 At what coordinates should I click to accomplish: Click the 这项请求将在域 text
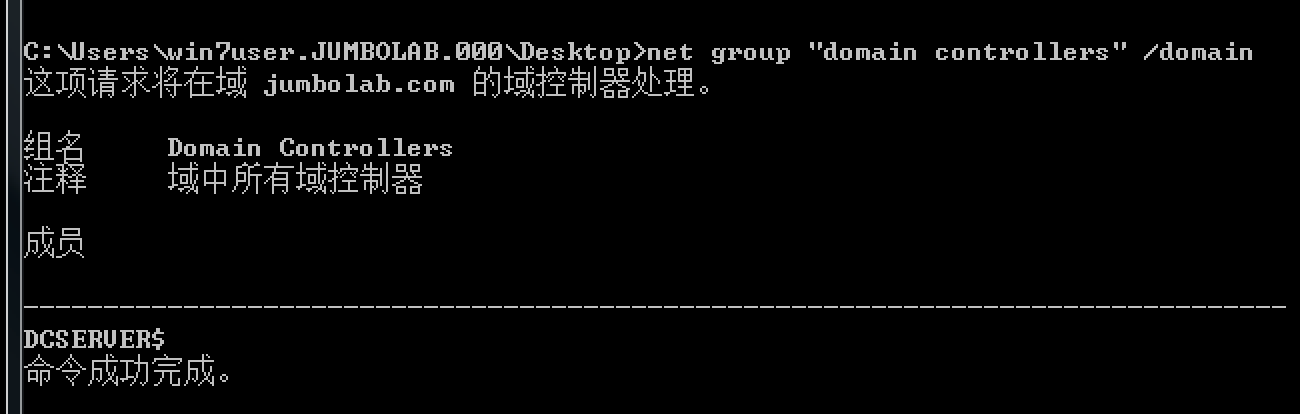[x=134, y=84]
